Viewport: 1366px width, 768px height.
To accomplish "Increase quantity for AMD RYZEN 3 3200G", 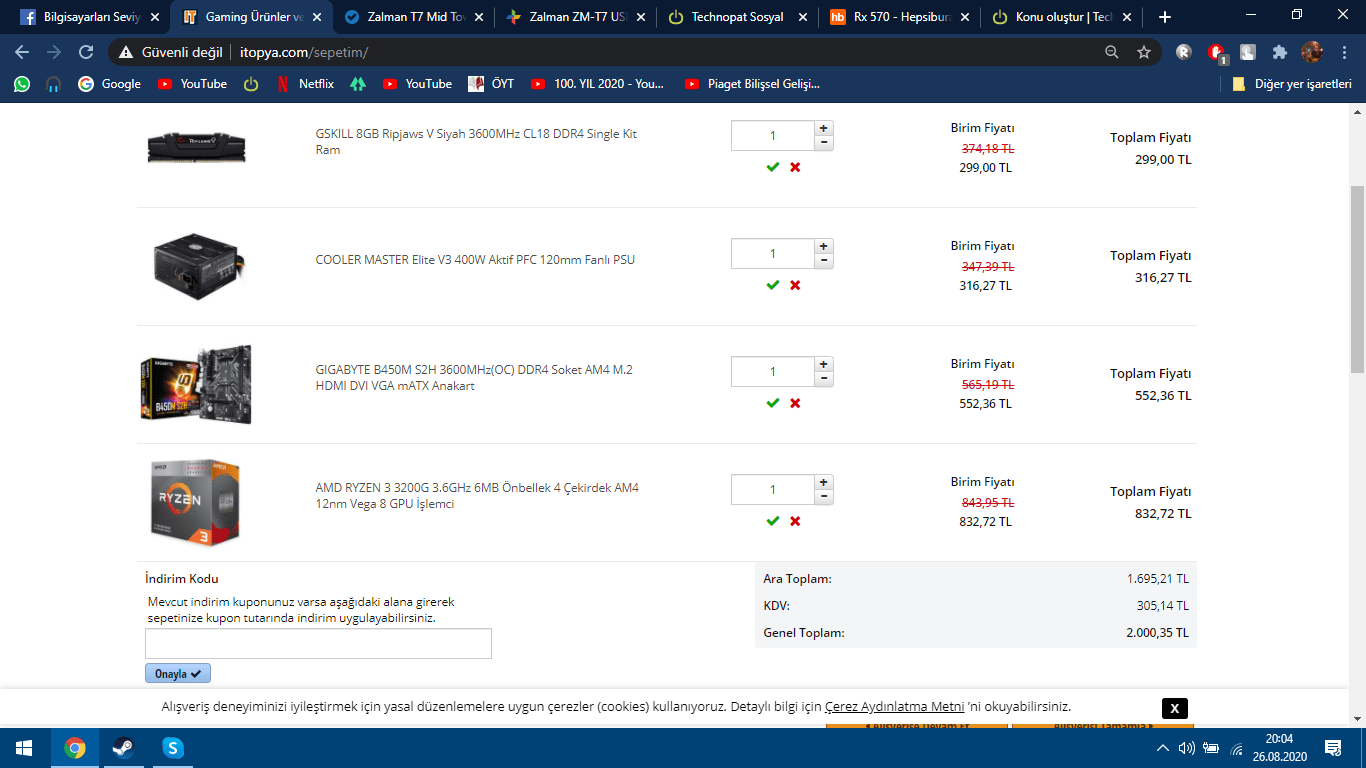I will [823, 482].
